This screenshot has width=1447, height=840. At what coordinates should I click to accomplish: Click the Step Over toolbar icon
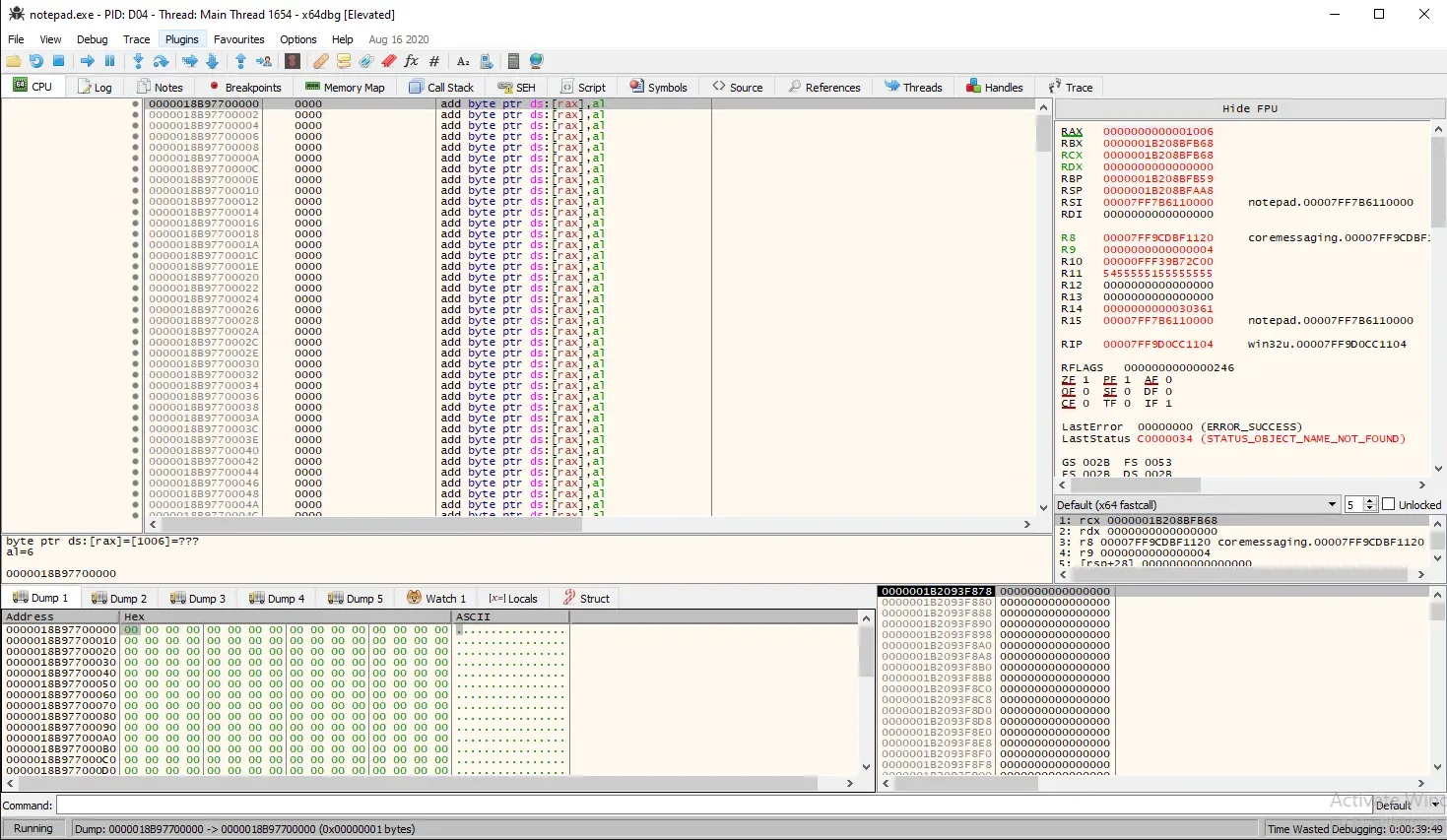pyautogui.click(x=161, y=61)
